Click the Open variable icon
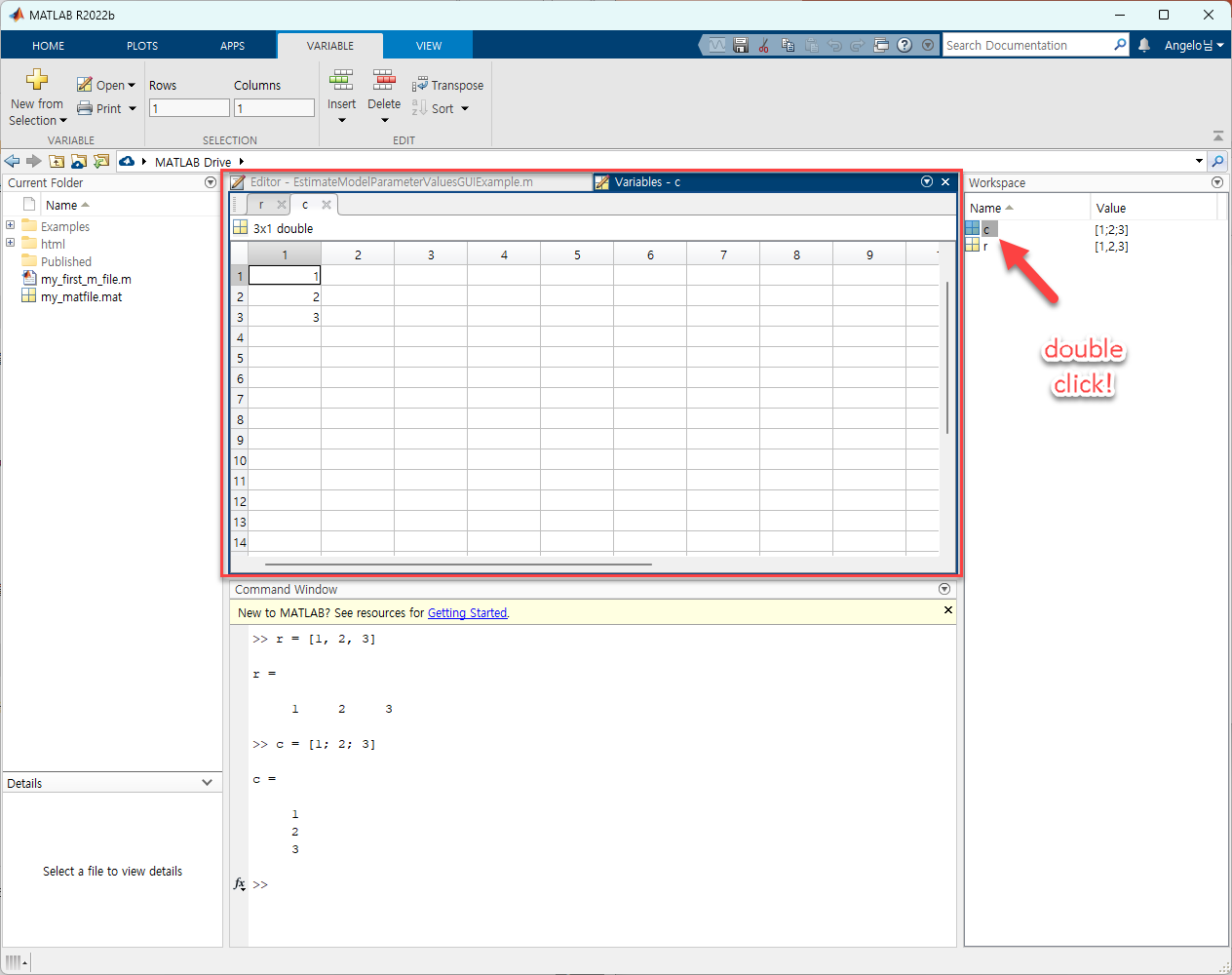The height and width of the screenshot is (975, 1232). [85, 85]
